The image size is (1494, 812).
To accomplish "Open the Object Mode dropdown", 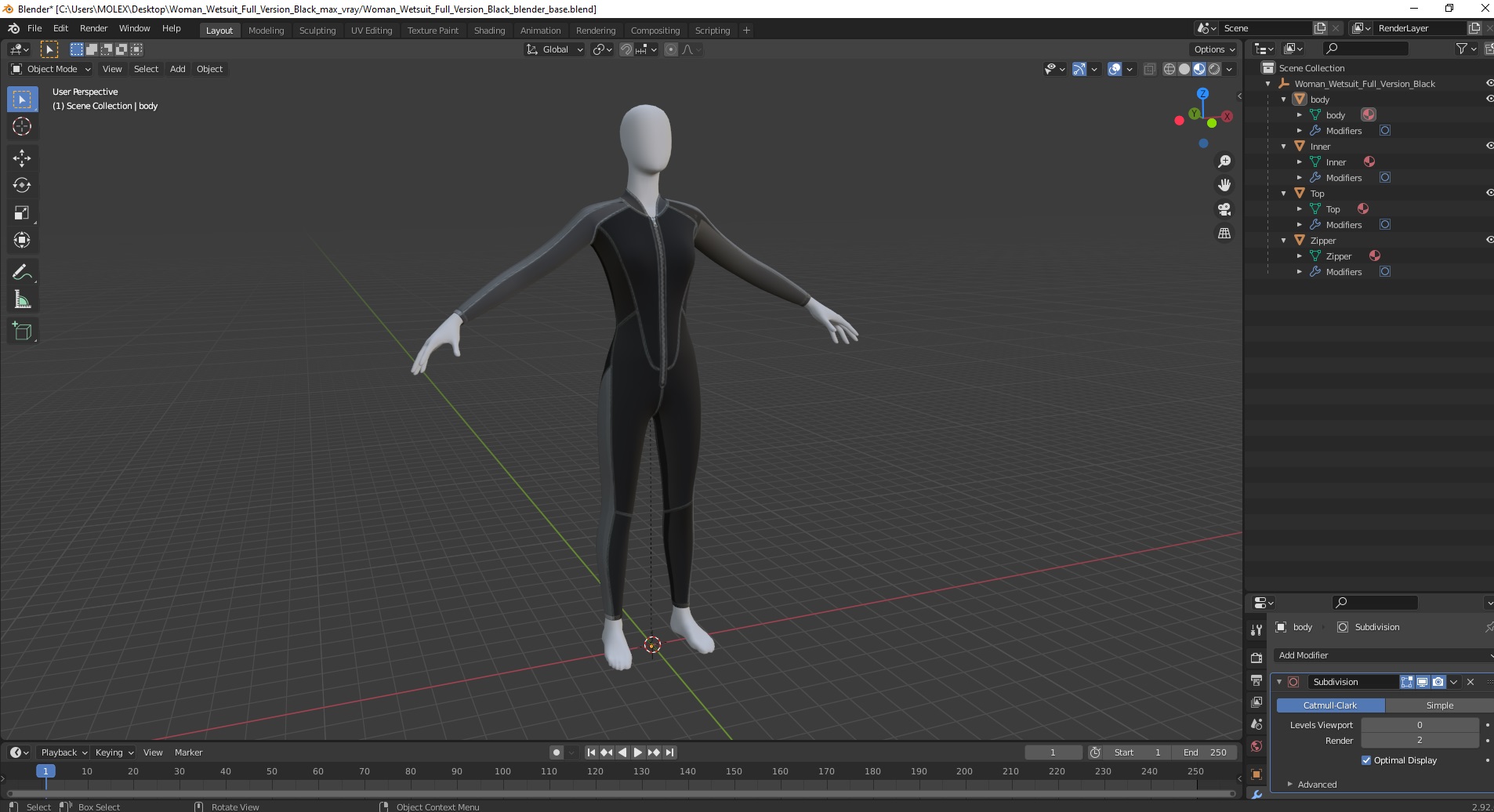I will (x=51, y=69).
